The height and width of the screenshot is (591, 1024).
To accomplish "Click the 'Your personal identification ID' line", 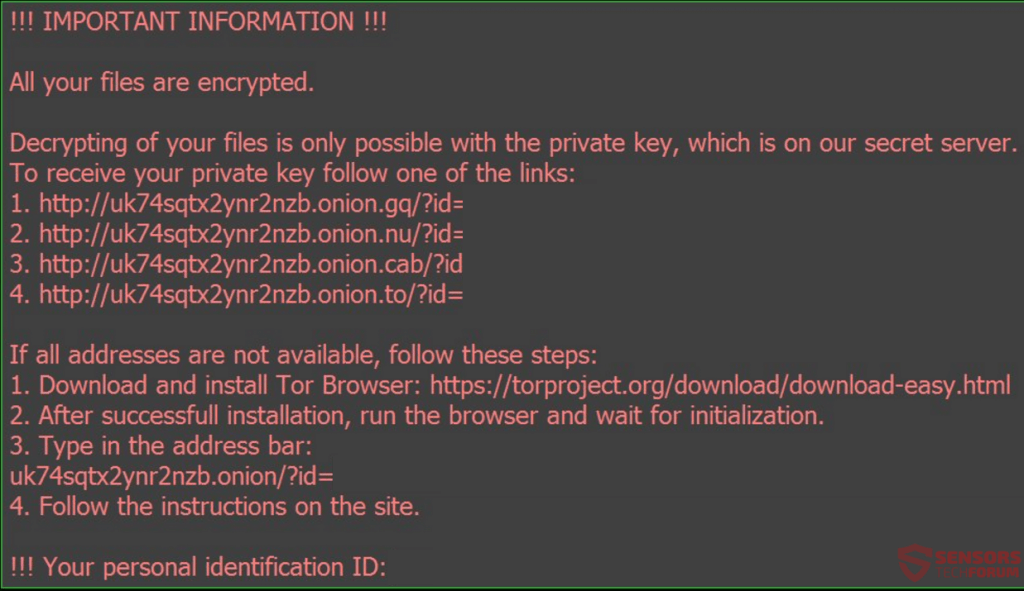I will 199,567.
